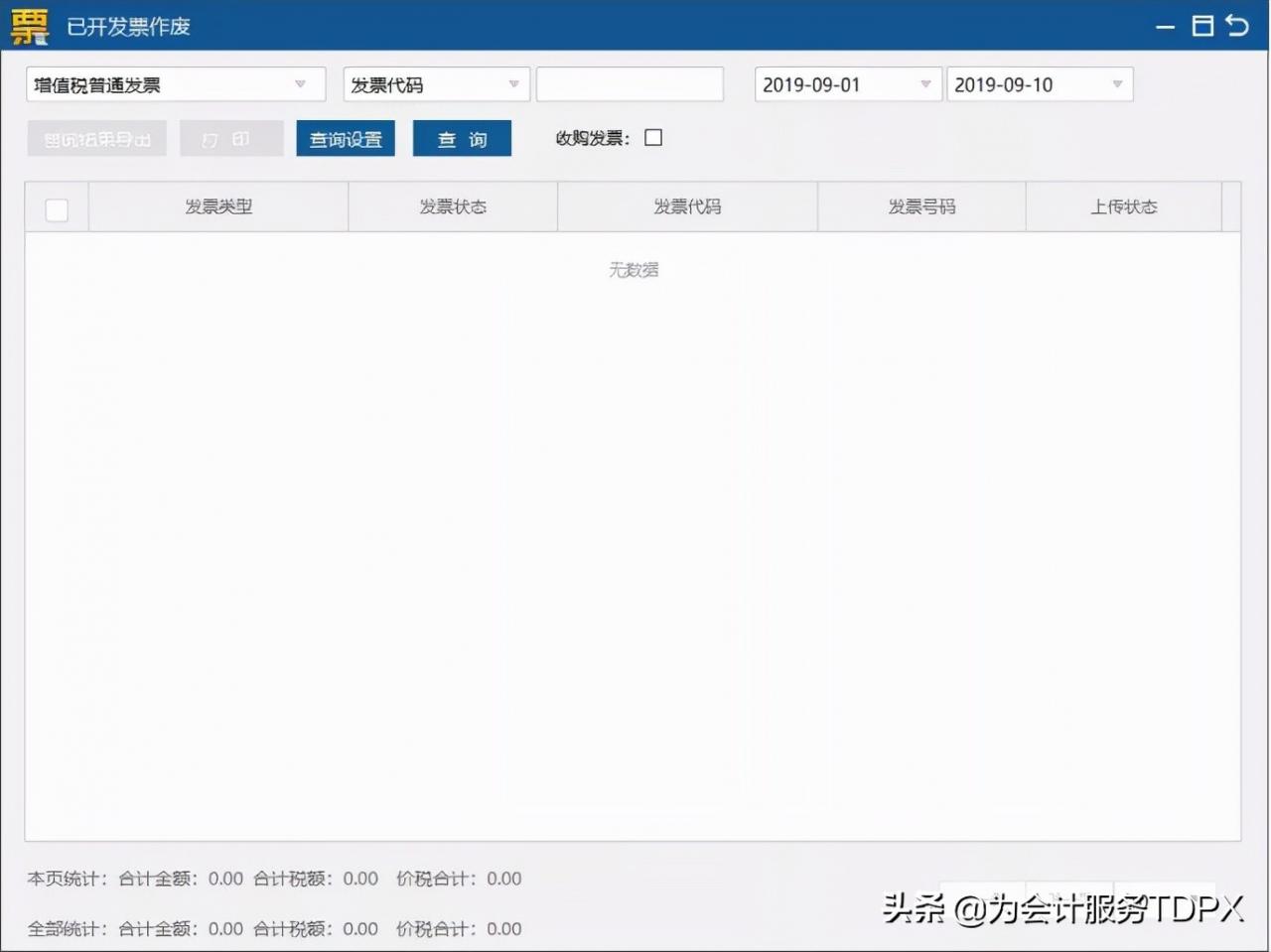Toggle the select-all checkbox in the table header
Viewport: 1271px width, 952px height.
(x=57, y=208)
